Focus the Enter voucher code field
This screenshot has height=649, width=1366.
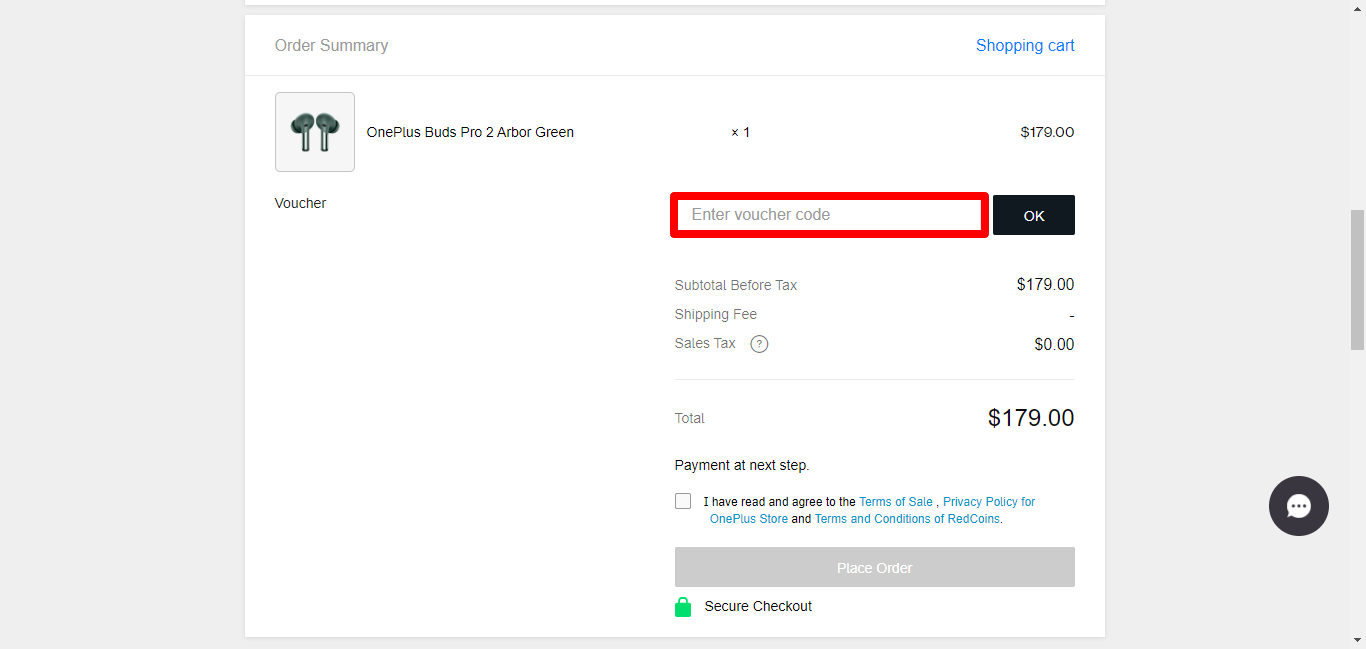[830, 215]
